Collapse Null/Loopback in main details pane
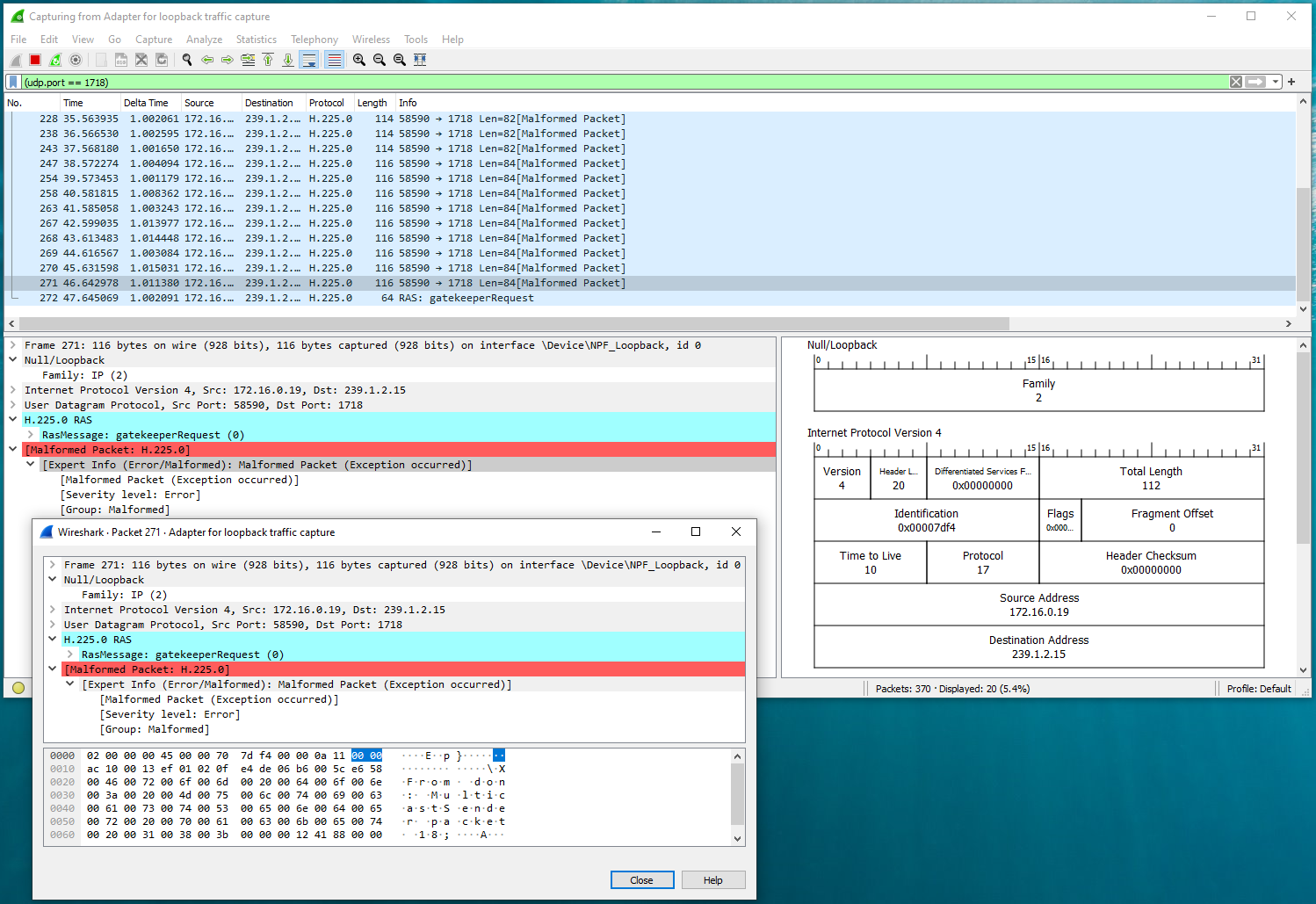Viewport: 1316px width, 904px height. click(x=13, y=360)
